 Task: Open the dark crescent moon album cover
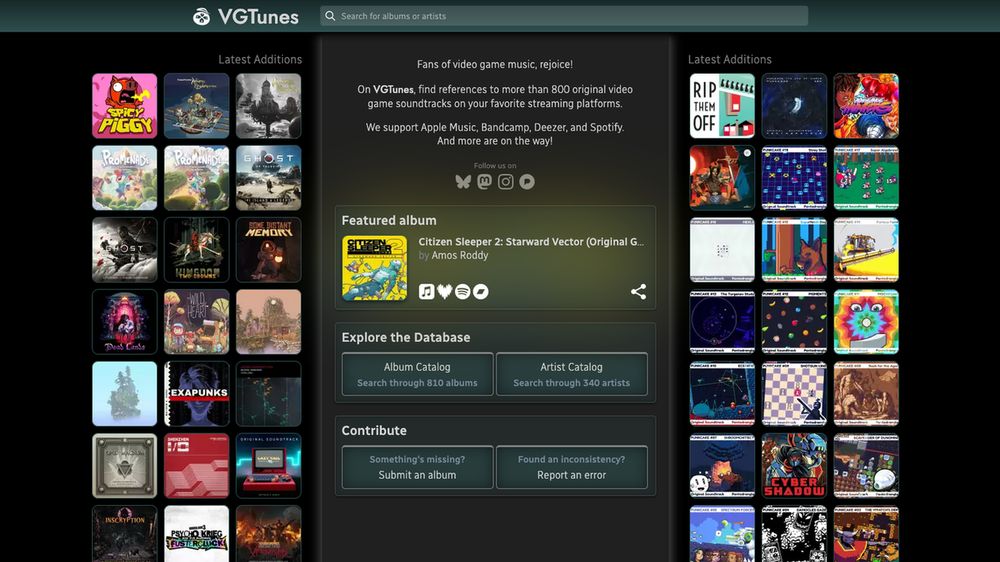794,106
